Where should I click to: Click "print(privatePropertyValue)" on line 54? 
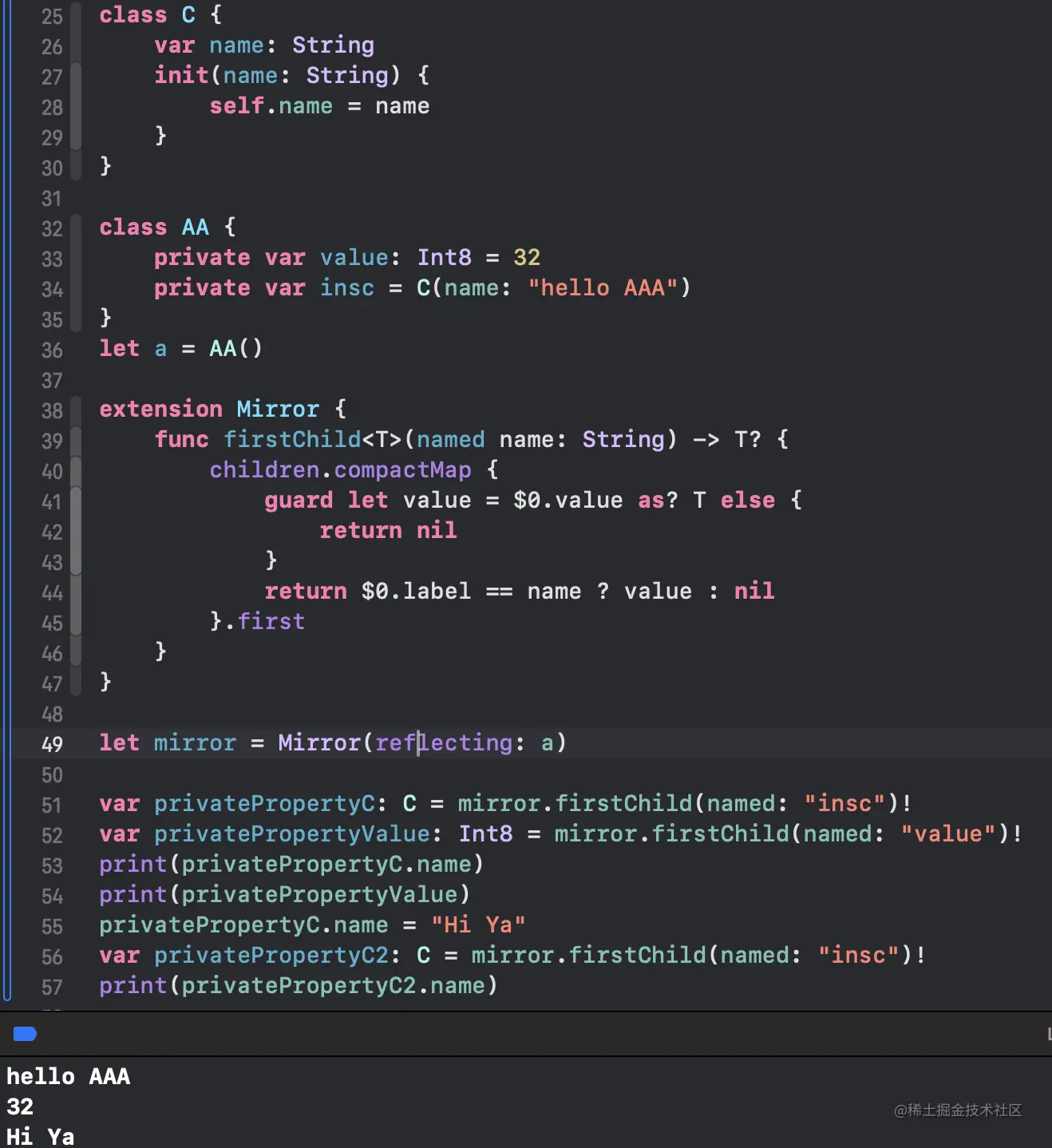285,895
